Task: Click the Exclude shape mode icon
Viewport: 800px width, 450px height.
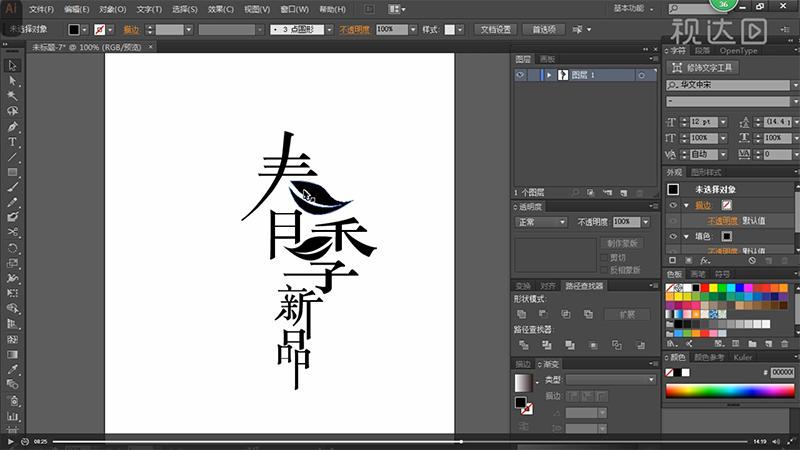Action: click(x=588, y=314)
